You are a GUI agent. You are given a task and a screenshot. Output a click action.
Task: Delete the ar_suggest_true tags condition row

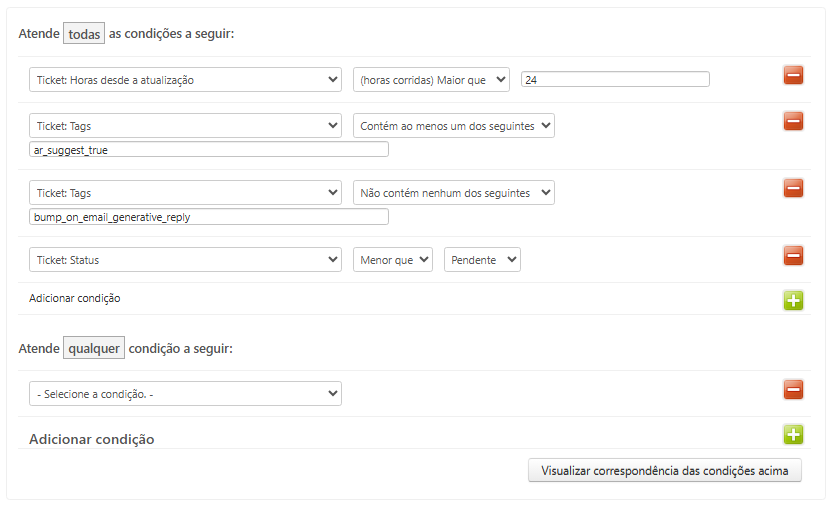point(793,121)
